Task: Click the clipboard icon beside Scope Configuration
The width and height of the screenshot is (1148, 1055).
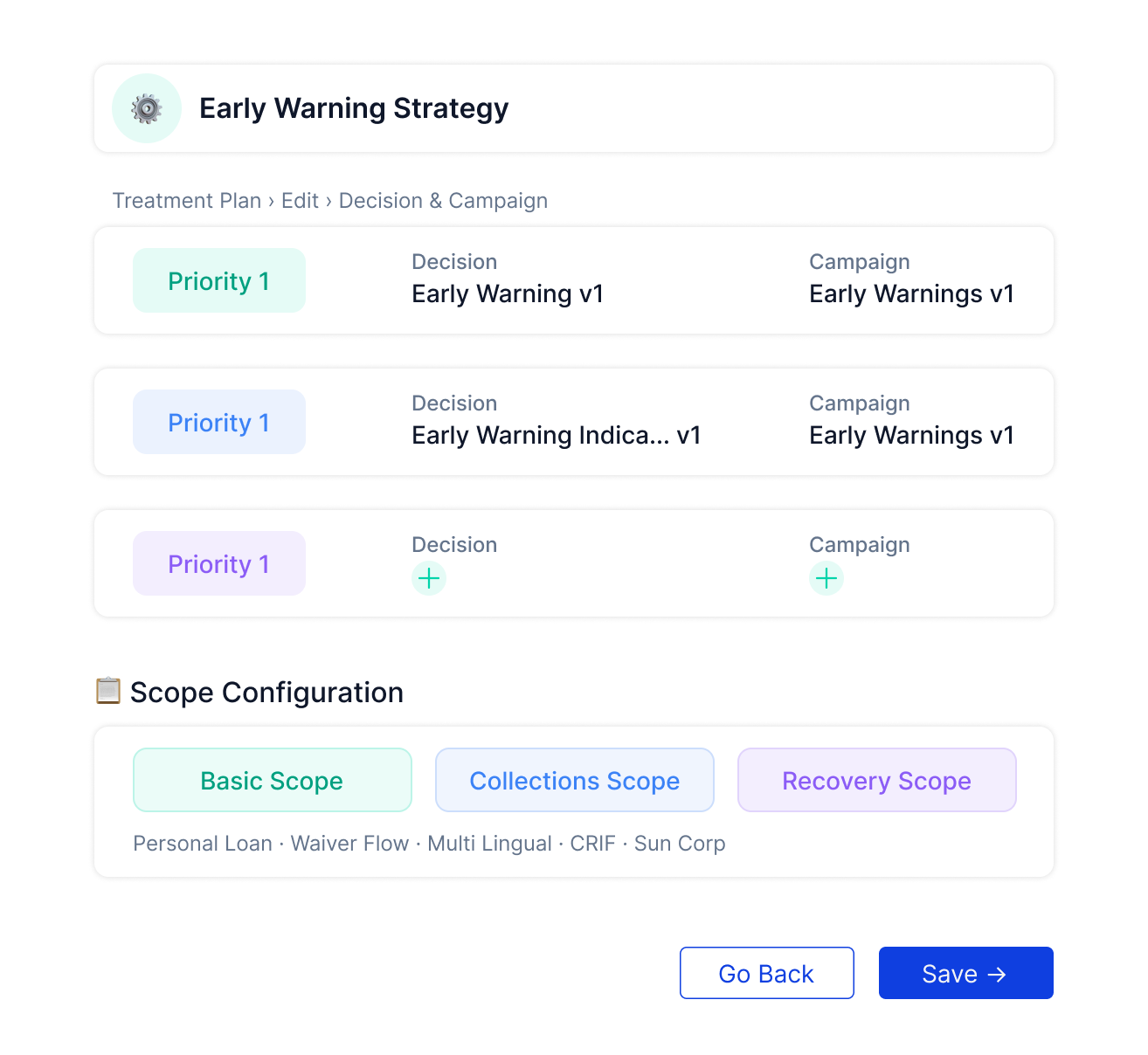Action: (108, 691)
